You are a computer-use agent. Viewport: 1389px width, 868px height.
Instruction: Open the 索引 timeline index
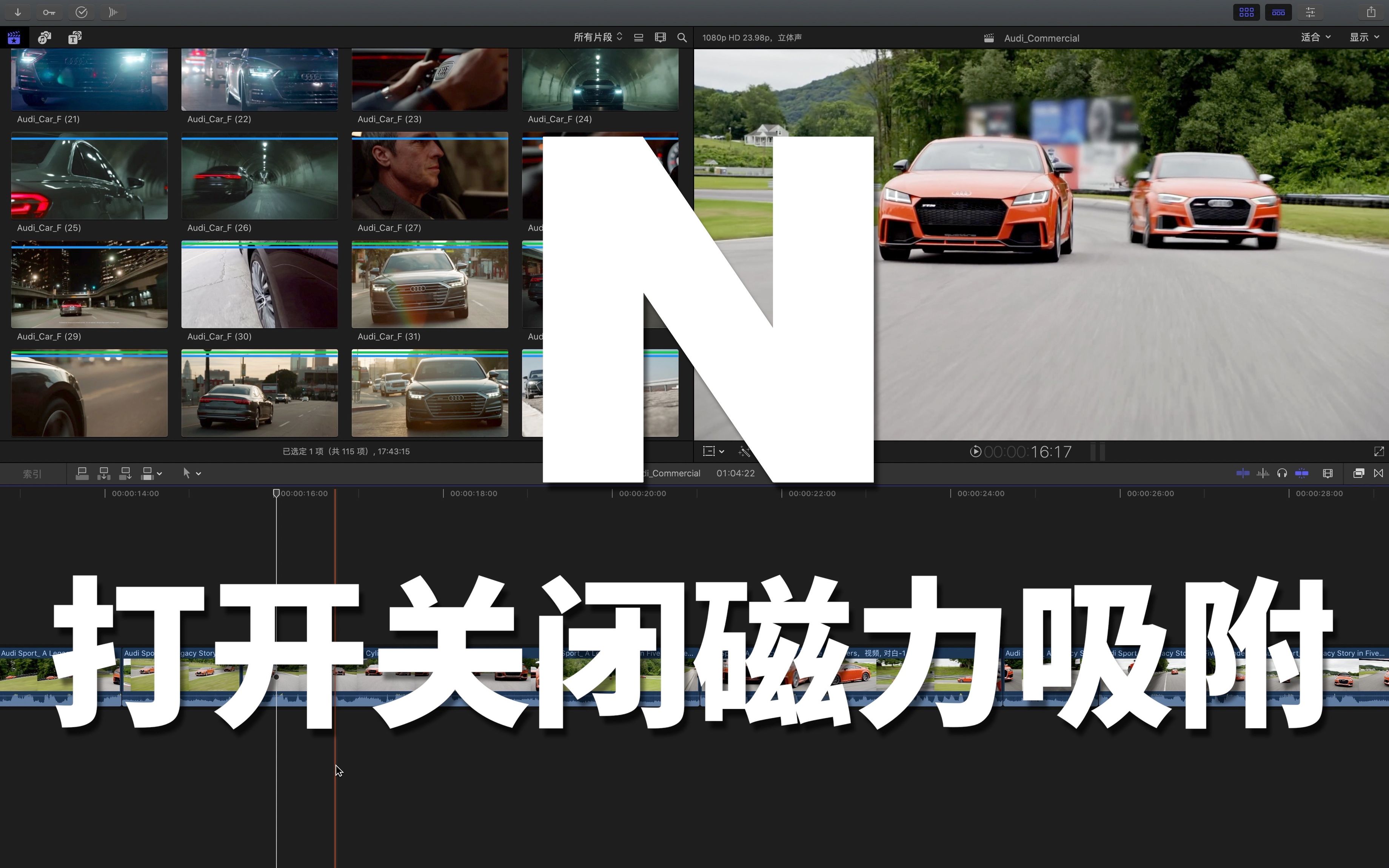[x=32, y=474]
